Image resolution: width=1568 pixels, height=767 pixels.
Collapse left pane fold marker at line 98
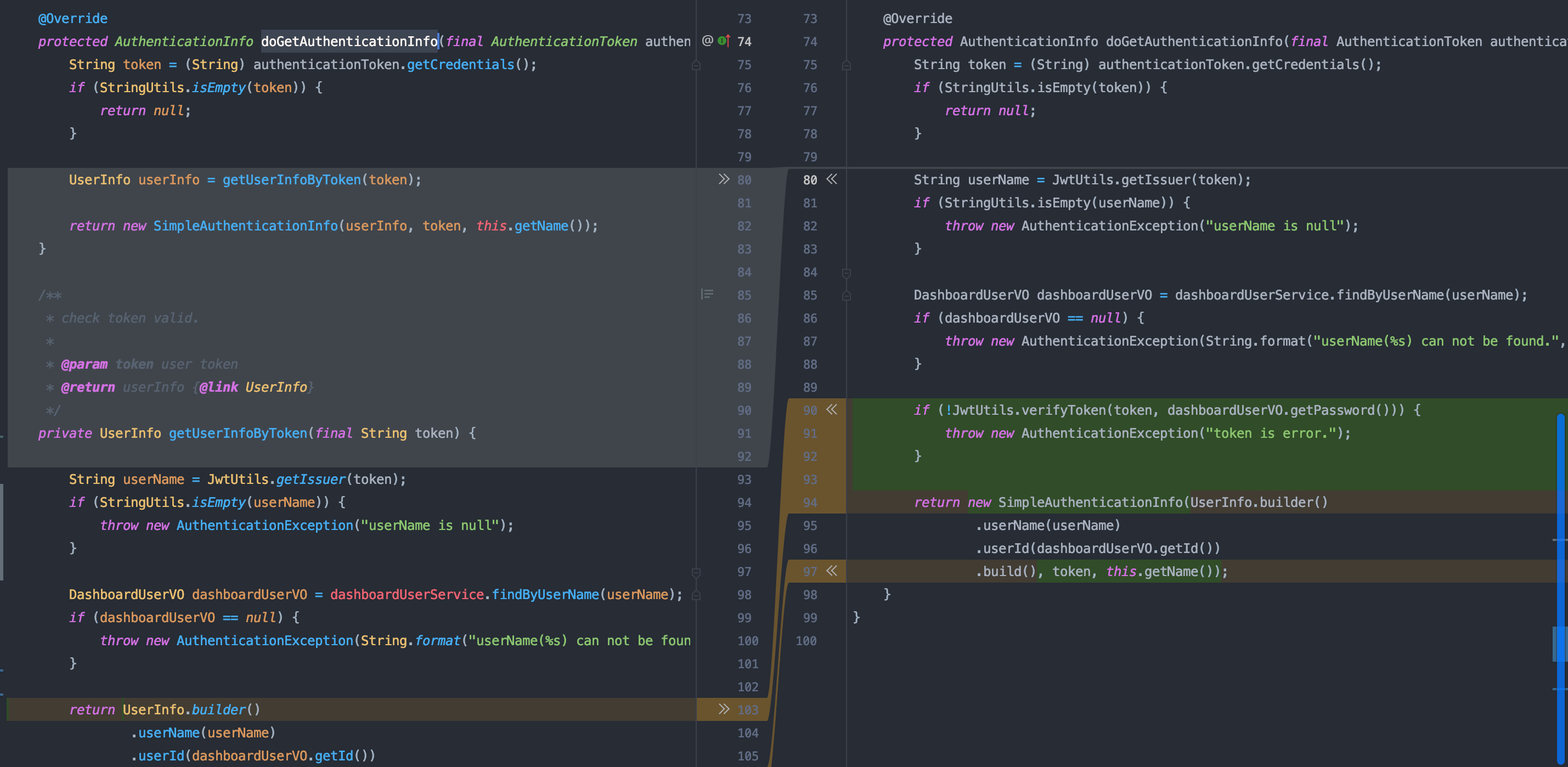click(x=696, y=595)
